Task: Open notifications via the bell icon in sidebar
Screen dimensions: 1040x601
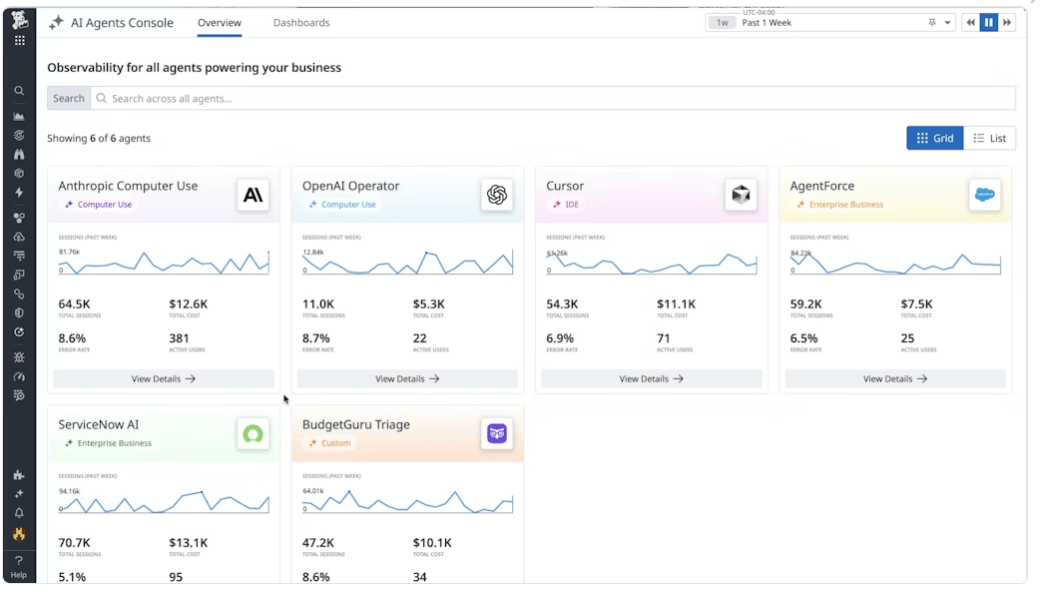Action: tap(17, 513)
